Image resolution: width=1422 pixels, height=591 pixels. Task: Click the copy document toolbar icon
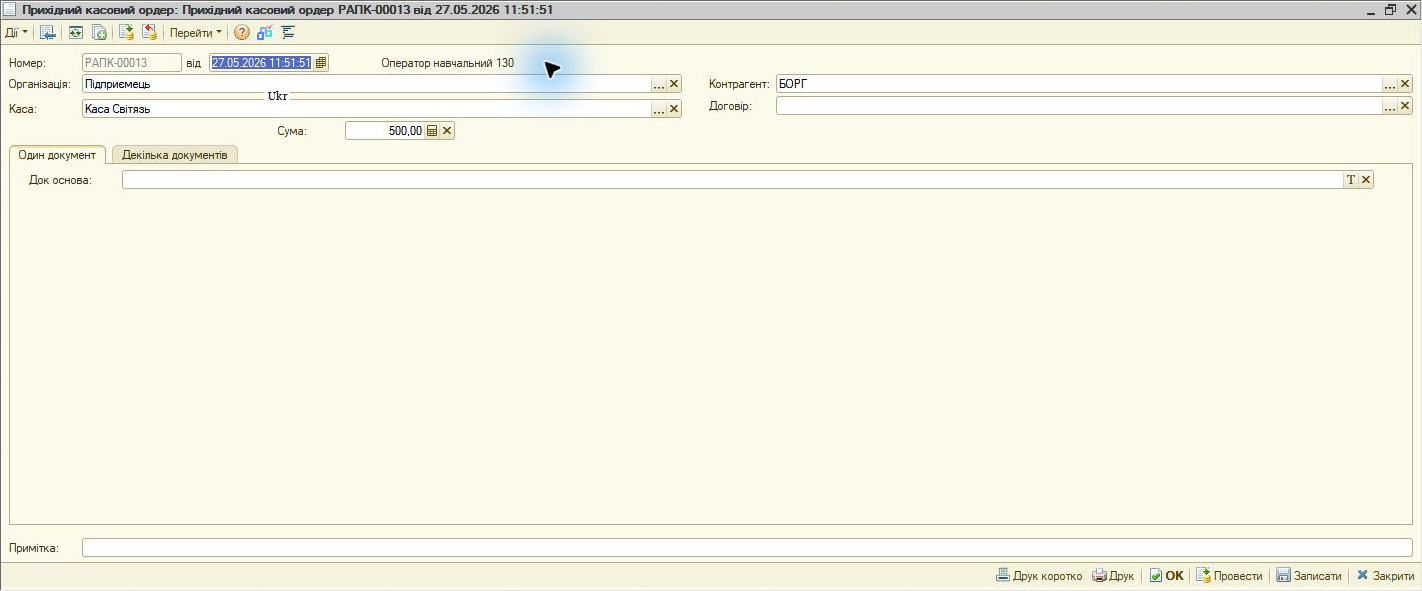click(x=99, y=33)
